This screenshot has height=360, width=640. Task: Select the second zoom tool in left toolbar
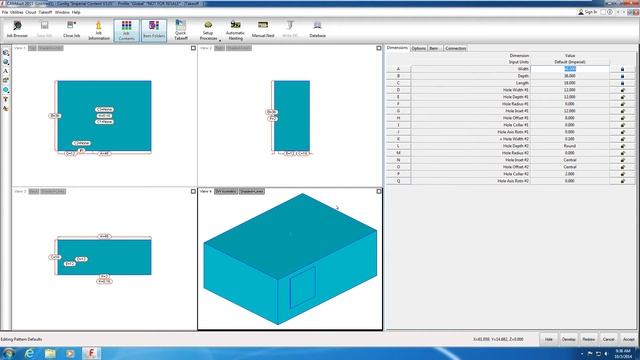pyautogui.click(x=6, y=62)
